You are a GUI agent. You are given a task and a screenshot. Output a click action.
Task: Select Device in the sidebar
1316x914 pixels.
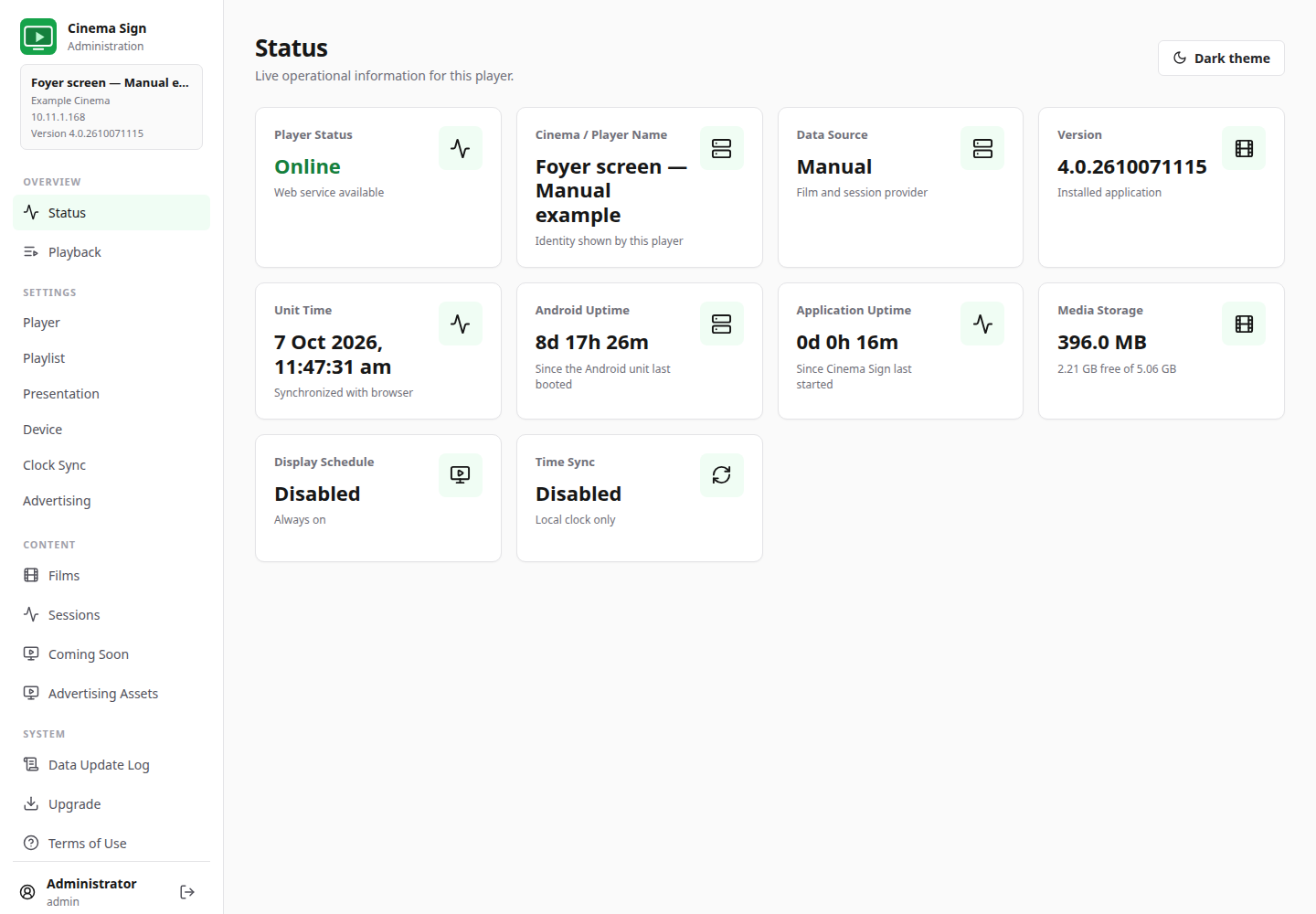point(111,430)
